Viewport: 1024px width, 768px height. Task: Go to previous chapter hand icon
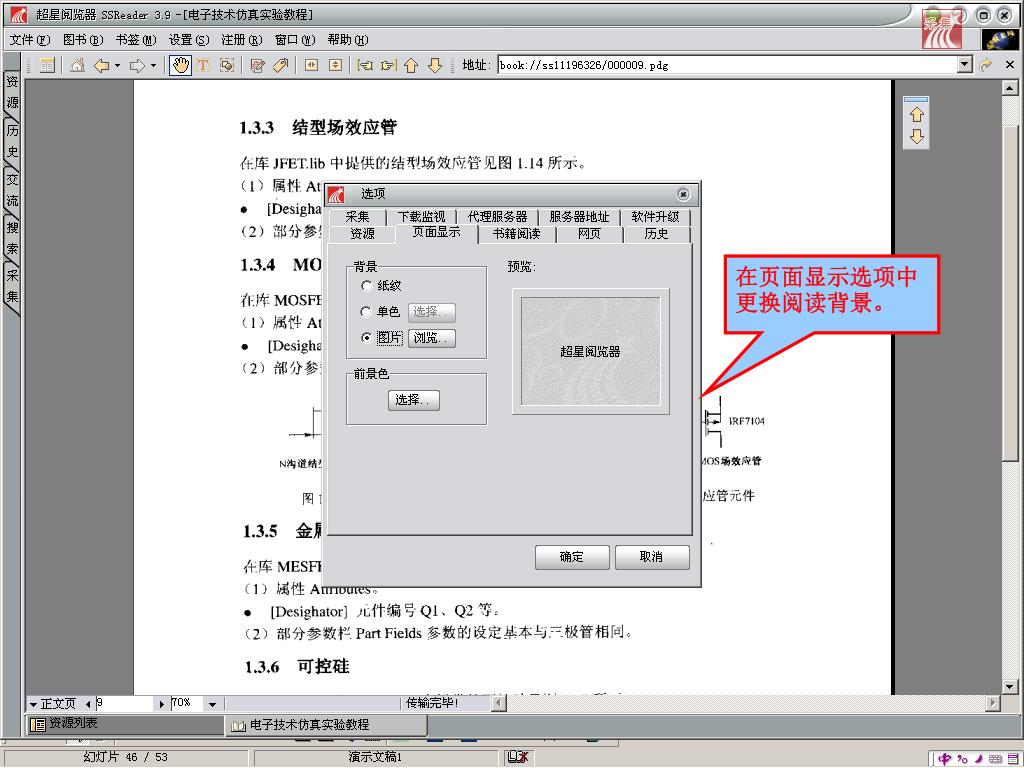[x=365, y=65]
